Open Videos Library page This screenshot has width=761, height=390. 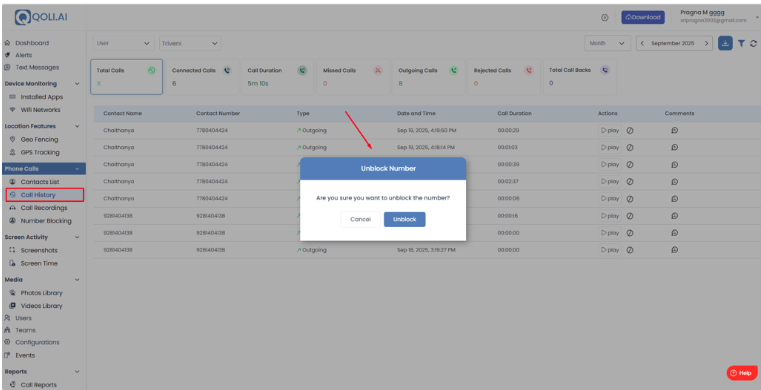pos(41,306)
